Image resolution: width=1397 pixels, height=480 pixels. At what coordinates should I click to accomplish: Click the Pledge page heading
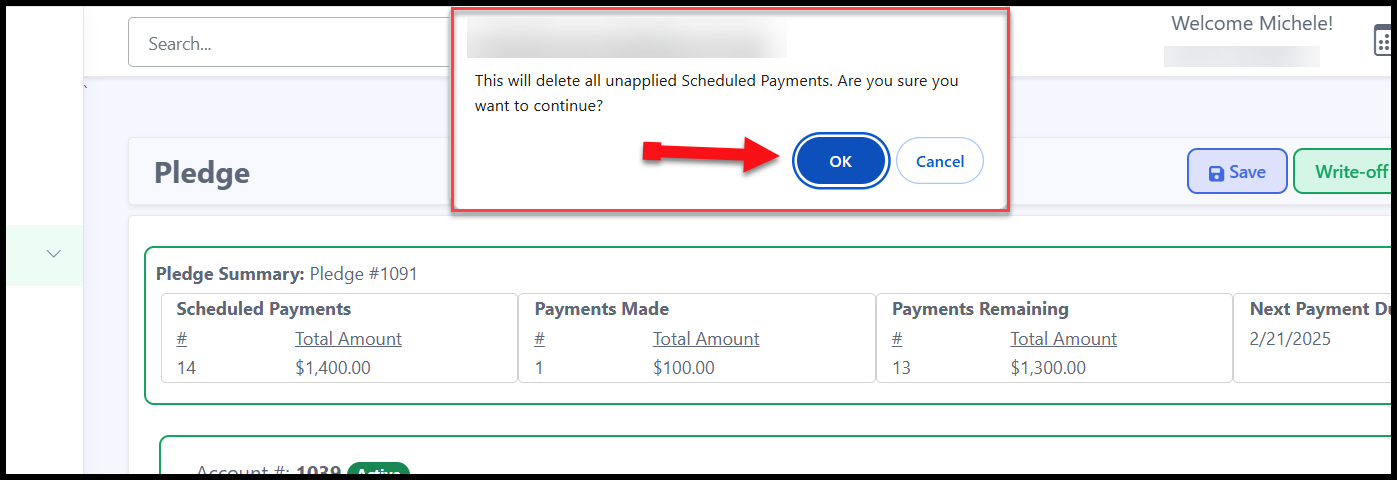pos(202,173)
